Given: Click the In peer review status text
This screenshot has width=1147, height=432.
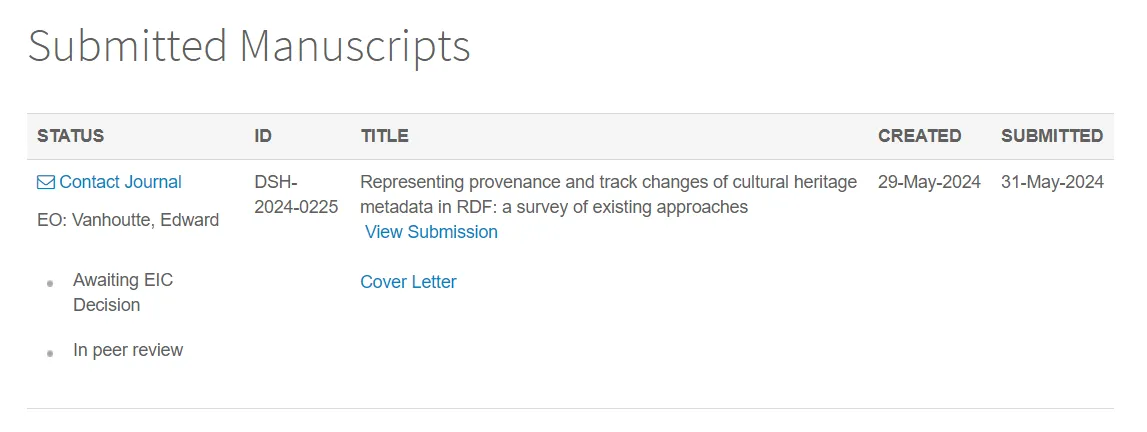Looking at the screenshot, I should [128, 350].
